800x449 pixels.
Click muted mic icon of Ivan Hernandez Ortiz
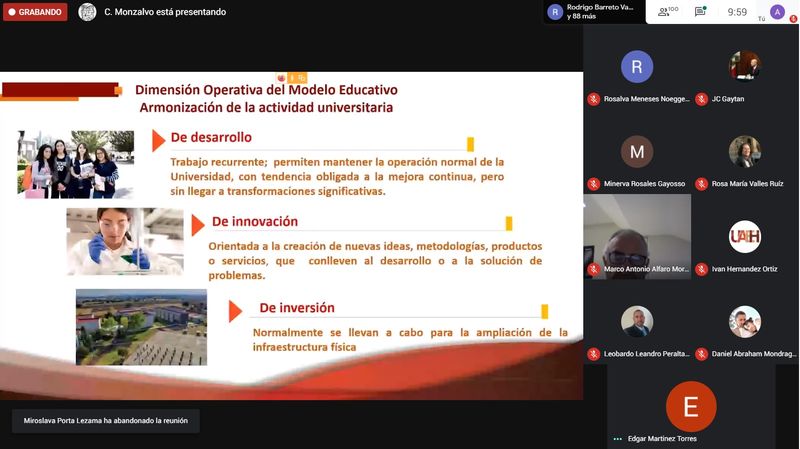click(702, 269)
